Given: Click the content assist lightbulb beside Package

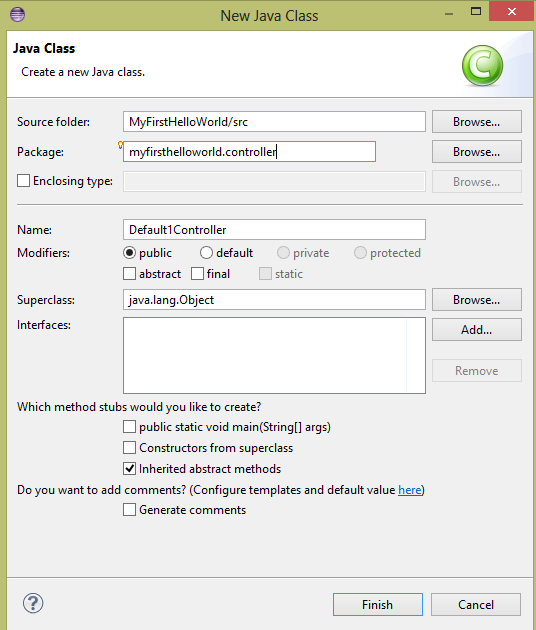Looking at the screenshot, I should tap(120, 145).
